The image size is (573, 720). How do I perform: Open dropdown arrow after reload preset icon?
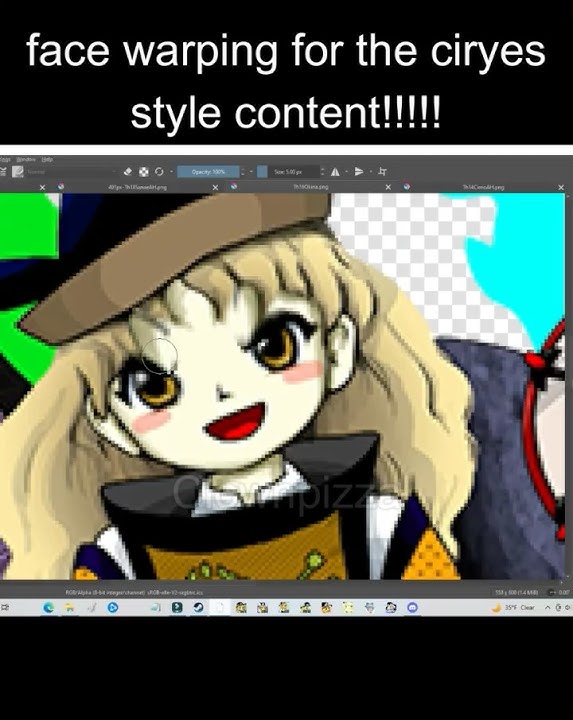coord(171,172)
